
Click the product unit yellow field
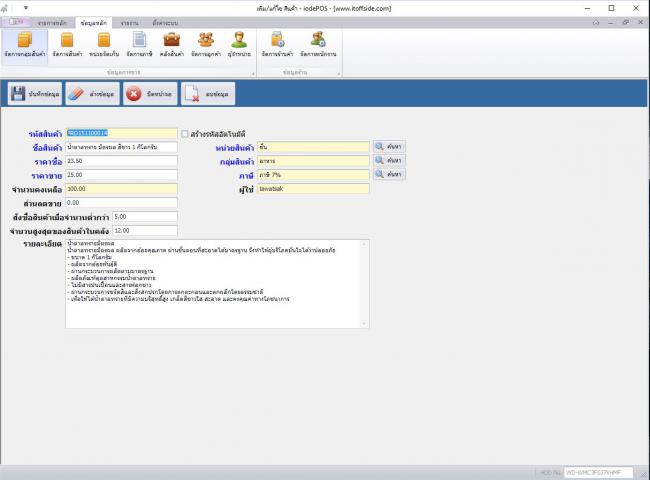pos(313,147)
